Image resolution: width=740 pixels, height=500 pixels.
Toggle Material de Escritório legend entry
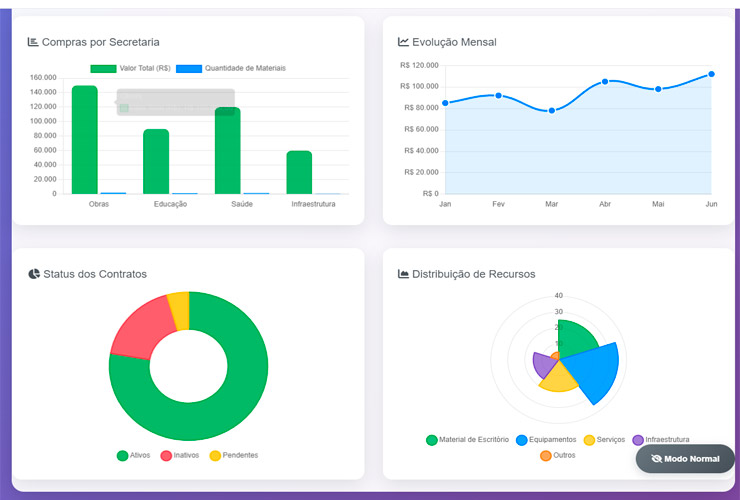(467, 440)
